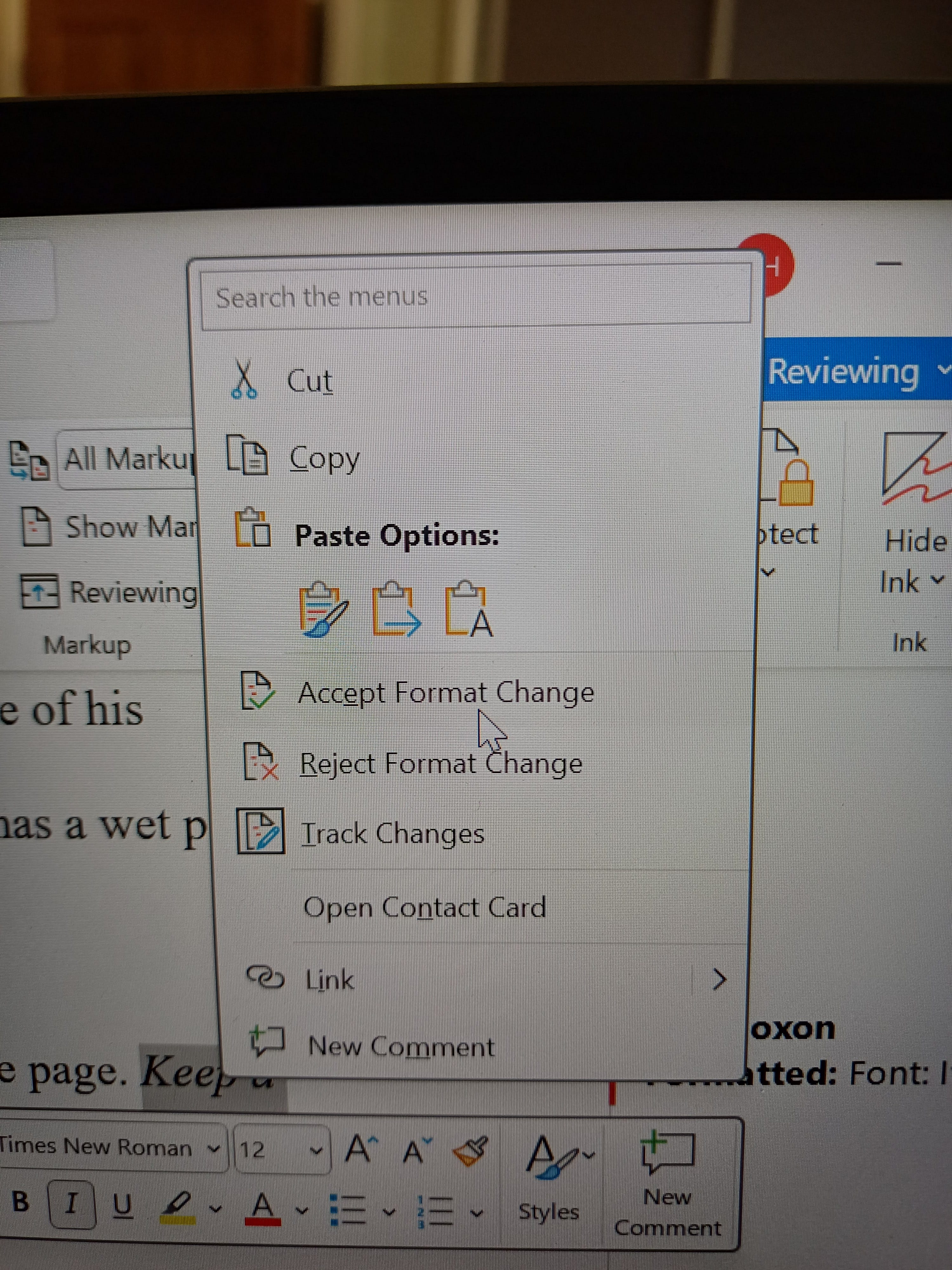Toggle Italic formatting
This screenshot has height=1270, width=952.
(72, 1203)
